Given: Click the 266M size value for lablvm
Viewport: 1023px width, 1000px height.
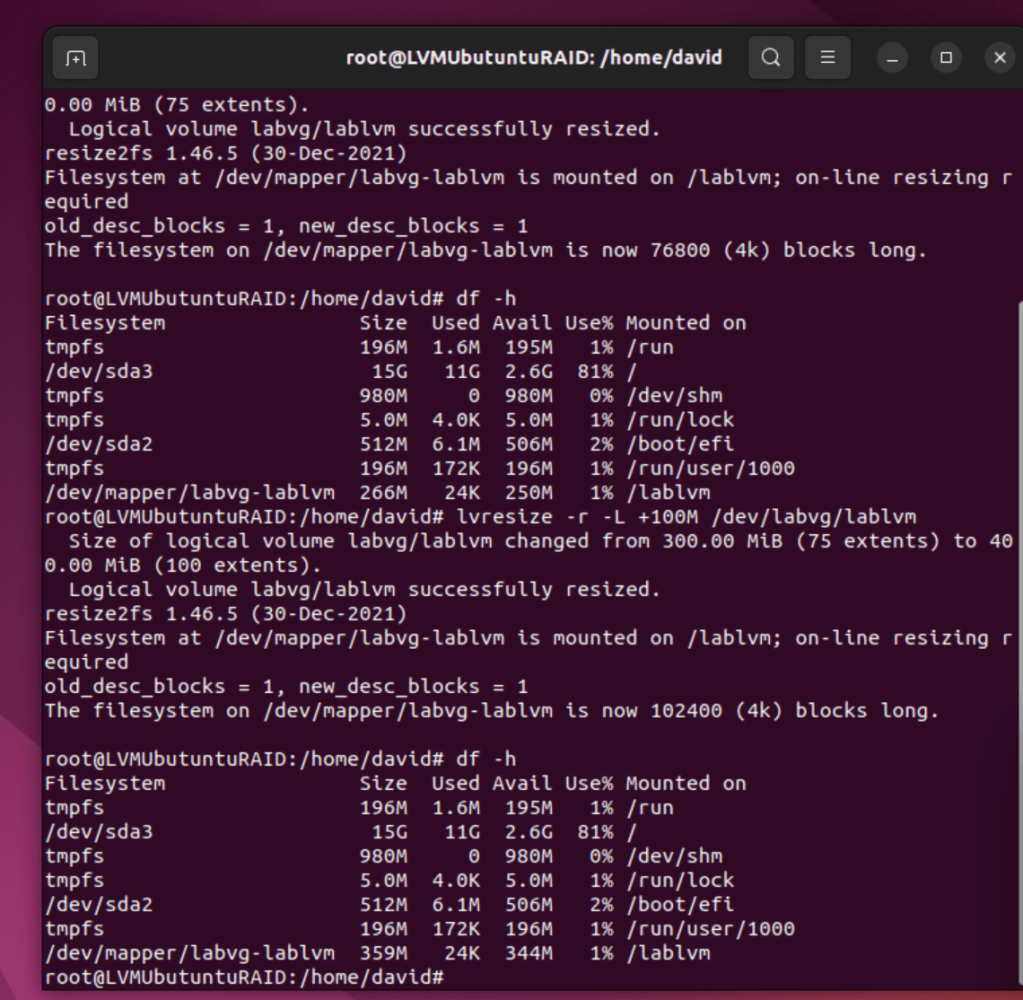Looking at the screenshot, I should [x=383, y=493].
